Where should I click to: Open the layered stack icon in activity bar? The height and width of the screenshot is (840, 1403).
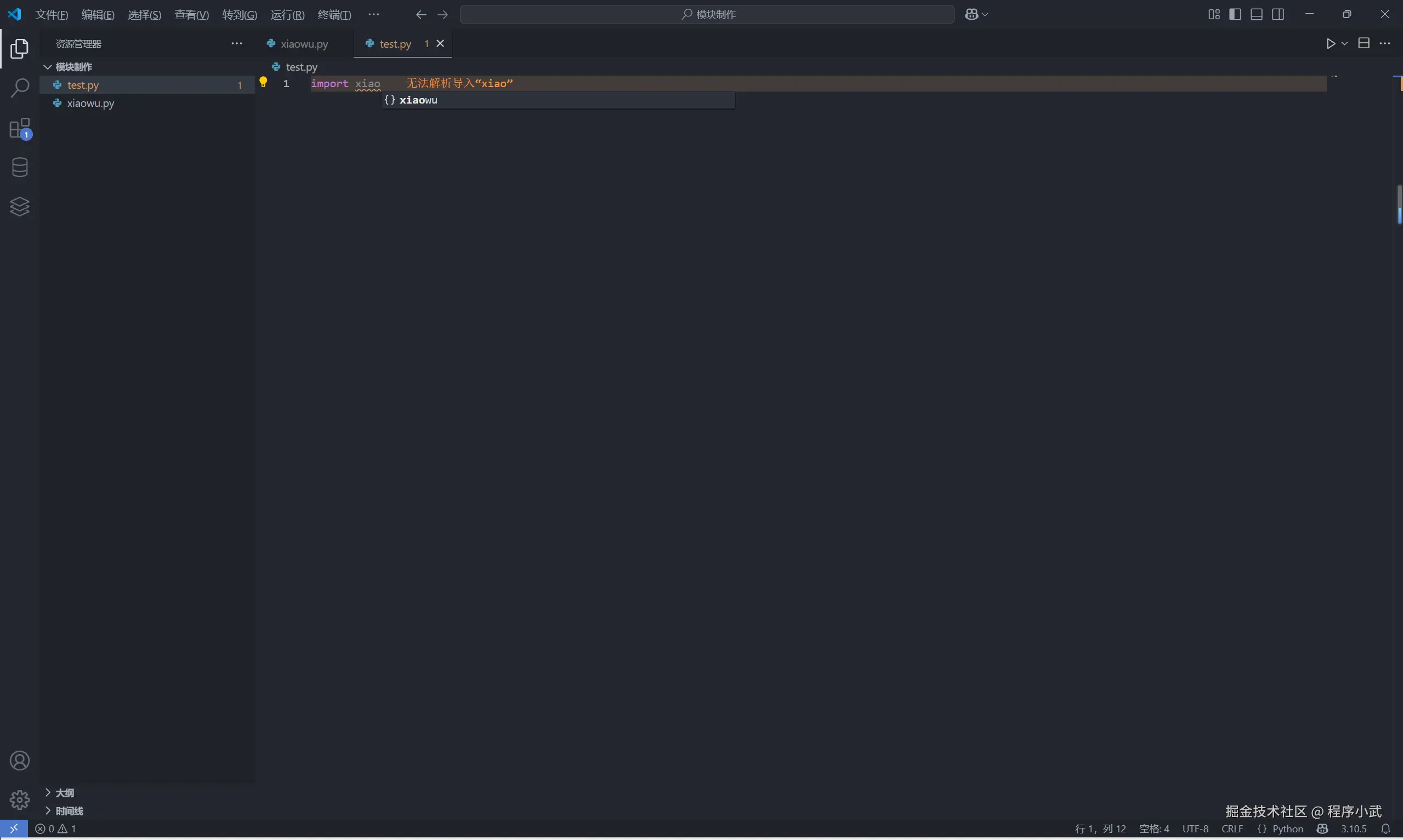[20, 207]
